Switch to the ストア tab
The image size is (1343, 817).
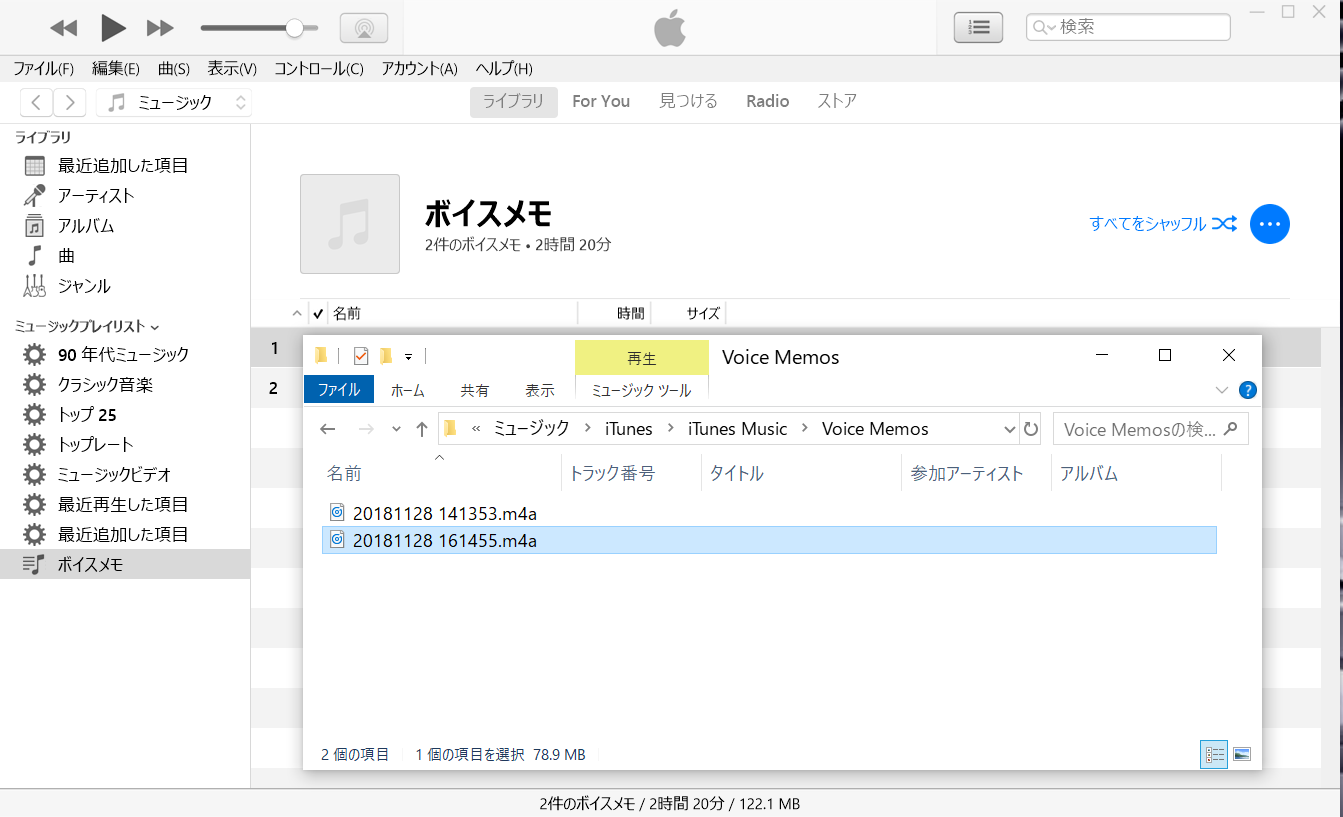[837, 101]
